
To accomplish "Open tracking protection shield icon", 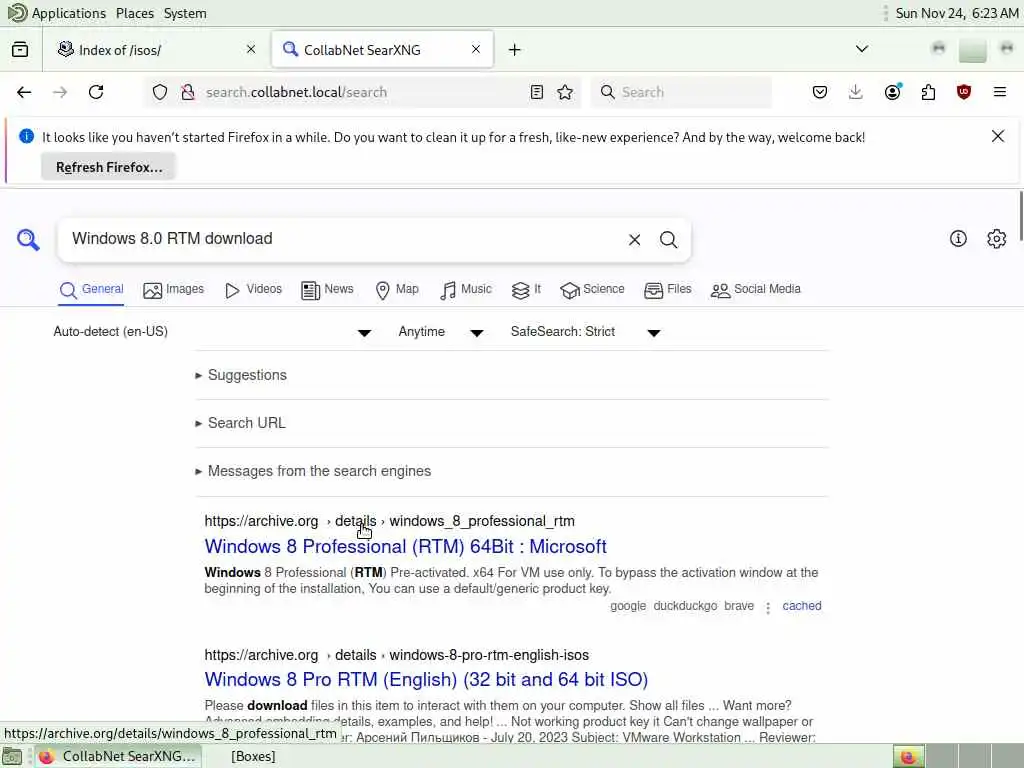I will coord(160,92).
